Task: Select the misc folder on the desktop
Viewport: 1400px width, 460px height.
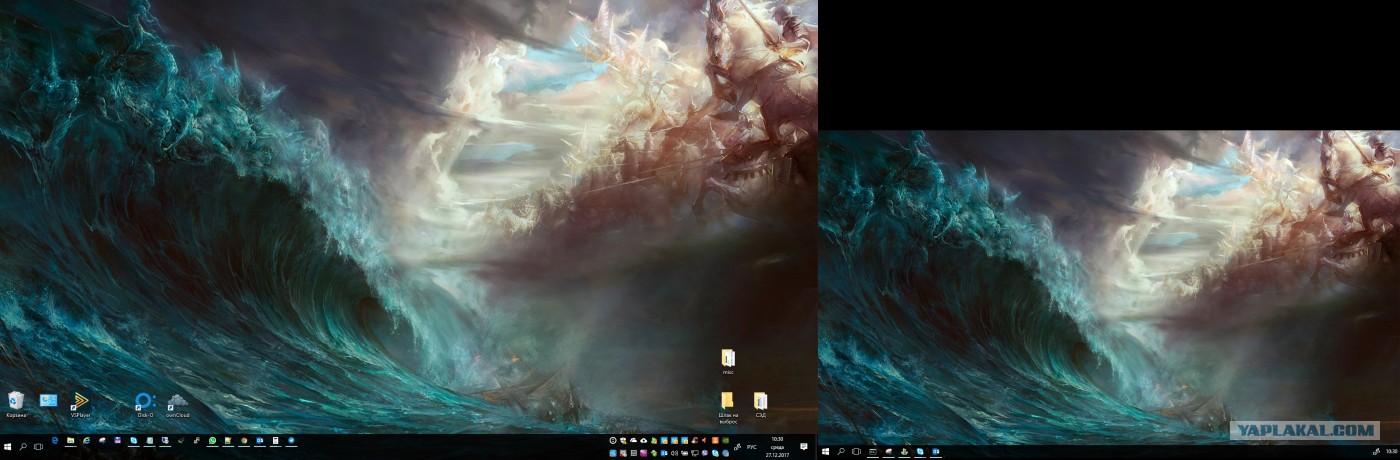Action: [728, 359]
